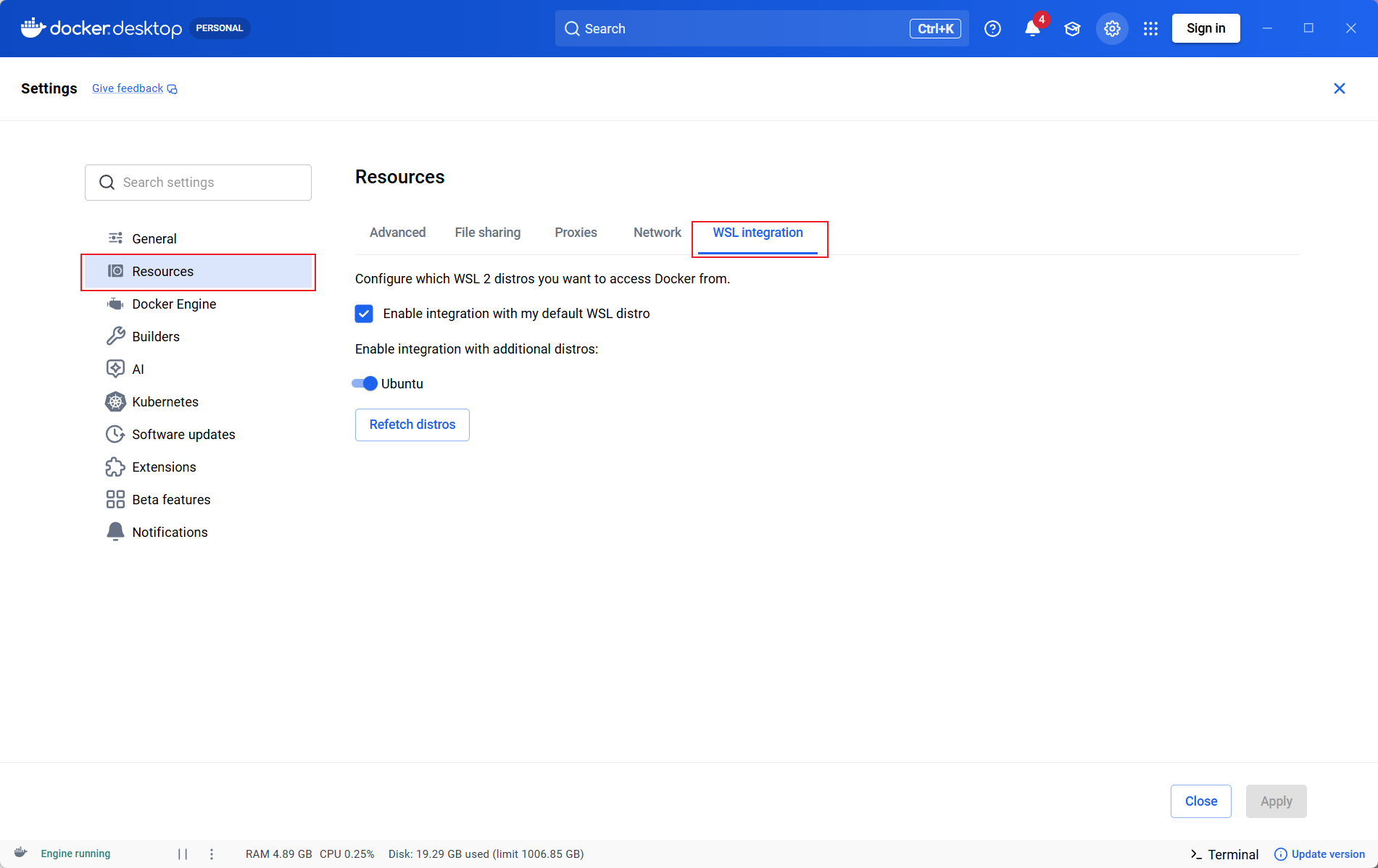Toggle default WSL distro integration checkbox
The width and height of the screenshot is (1378, 868).
click(364, 314)
